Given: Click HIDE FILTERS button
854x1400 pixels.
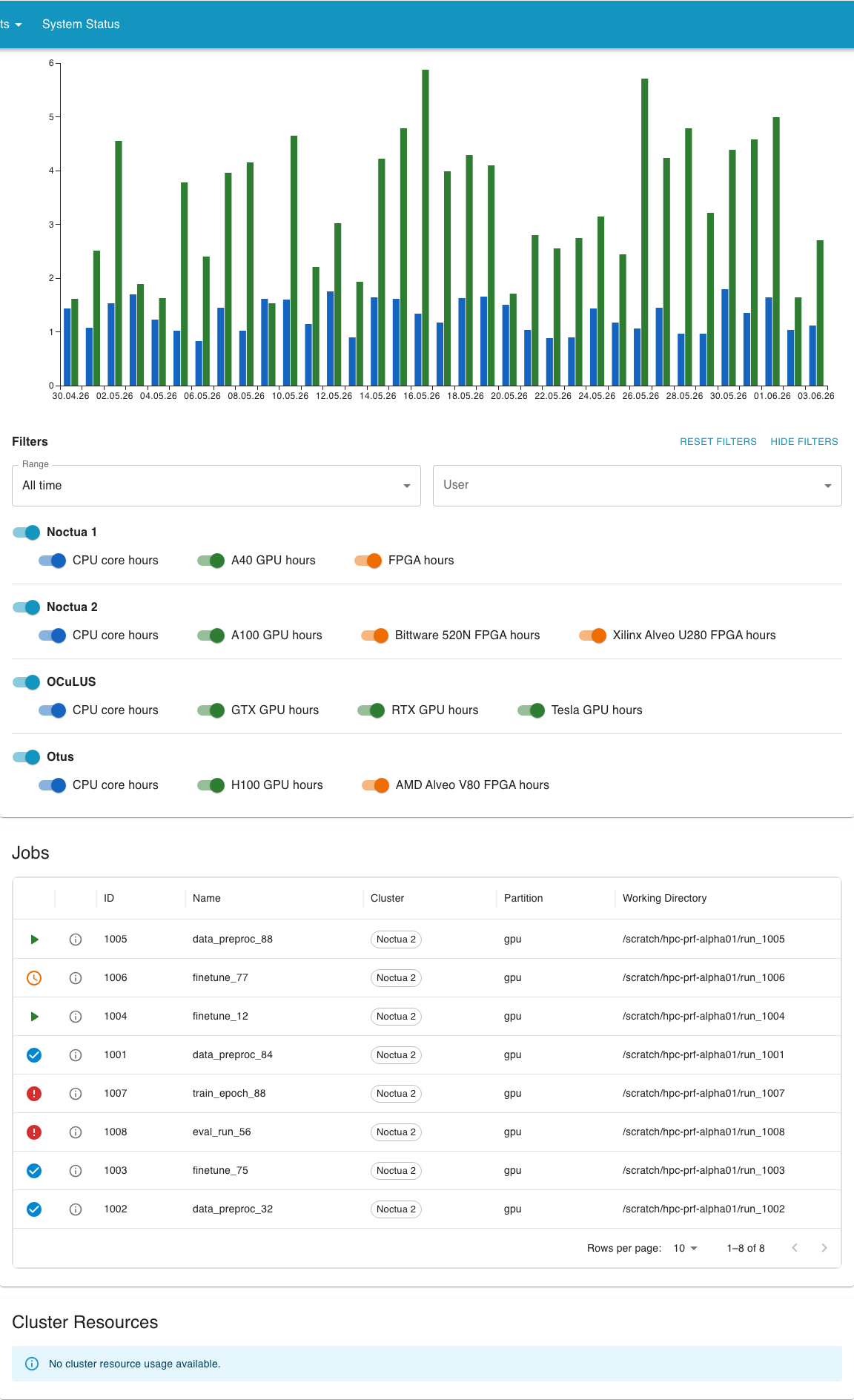Looking at the screenshot, I should click(x=804, y=441).
